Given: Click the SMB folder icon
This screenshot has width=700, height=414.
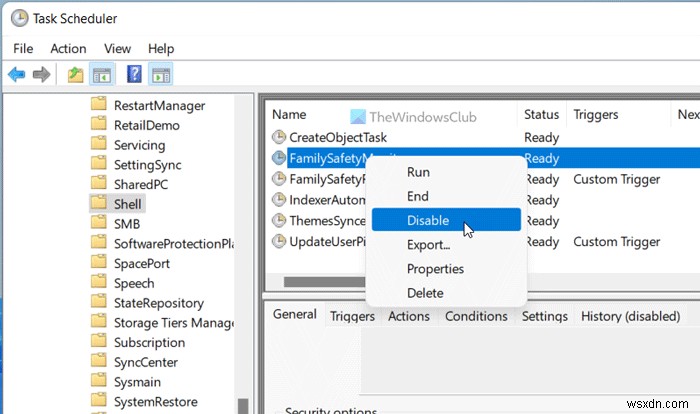Looking at the screenshot, I should [x=99, y=222].
